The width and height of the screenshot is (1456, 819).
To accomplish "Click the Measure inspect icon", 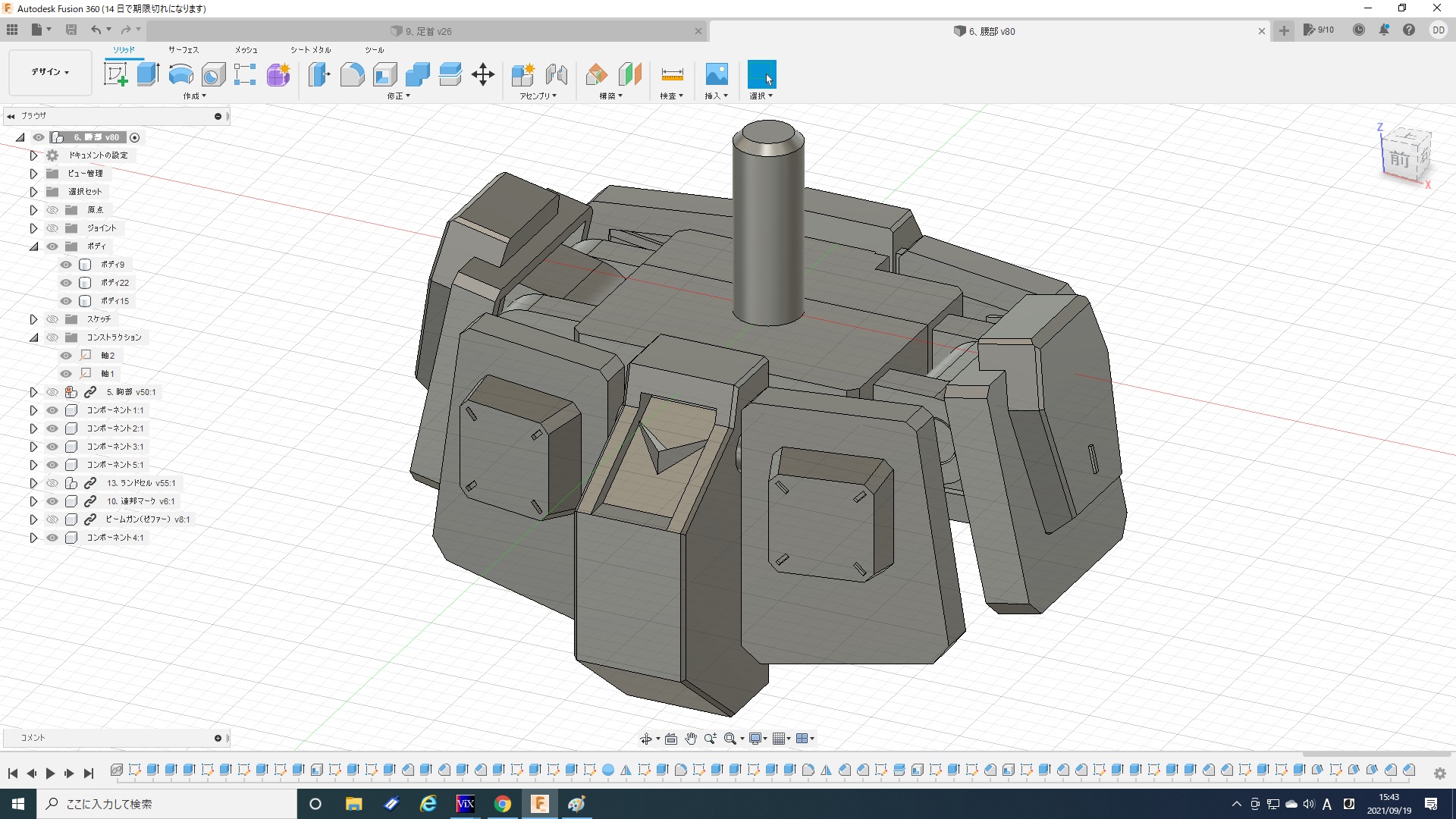I will pos(672,74).
